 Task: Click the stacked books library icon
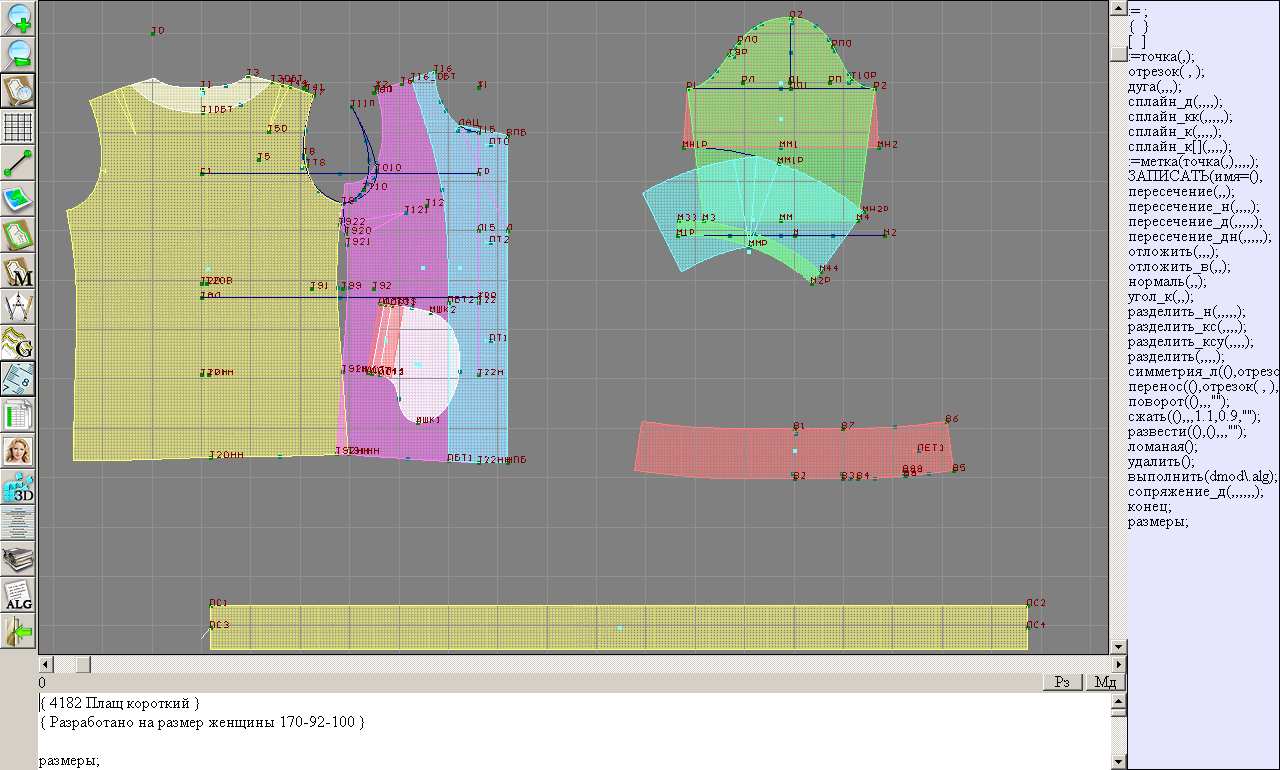click(19, 558)
